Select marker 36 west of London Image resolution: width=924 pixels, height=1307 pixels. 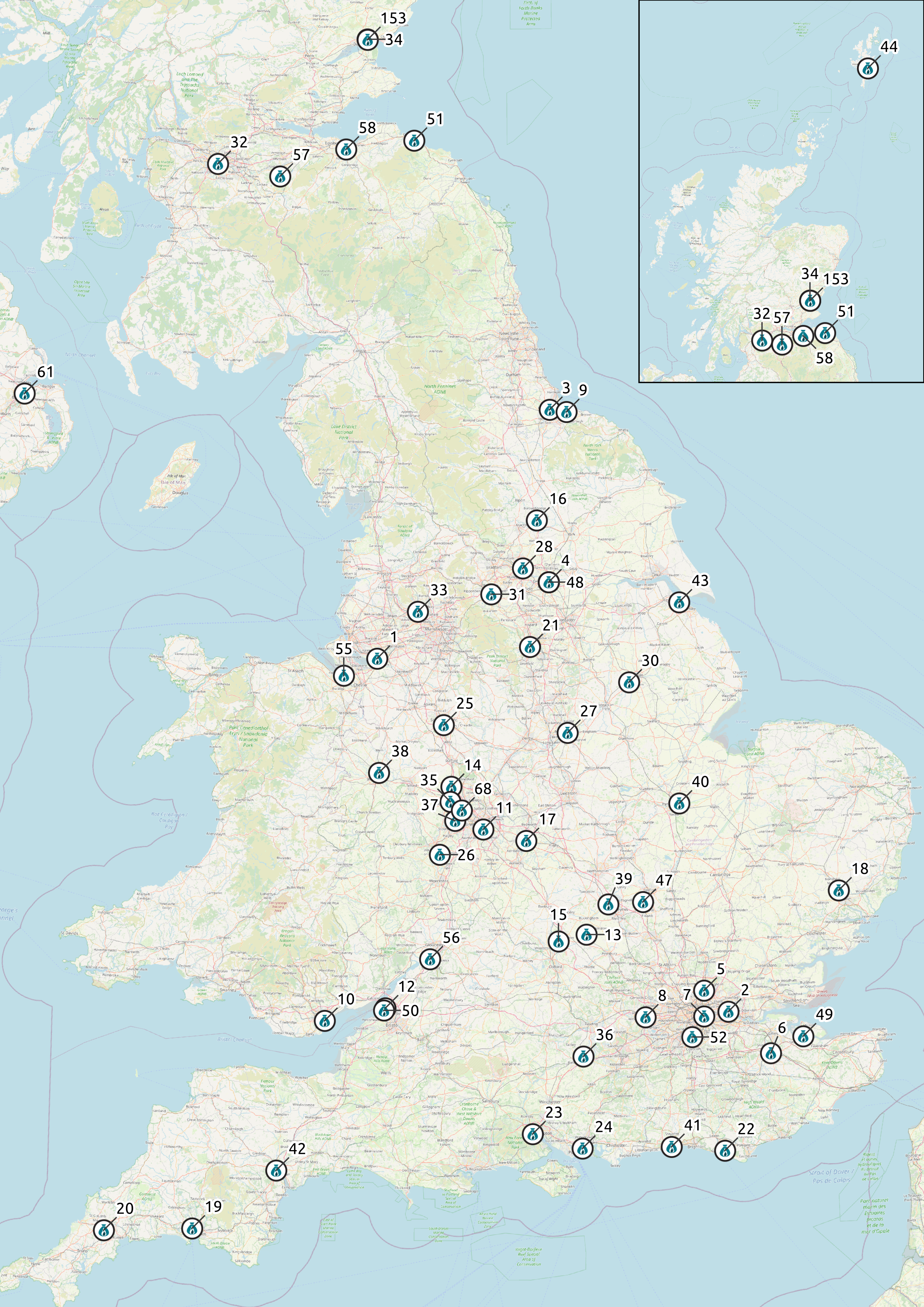coord(583,1056)
